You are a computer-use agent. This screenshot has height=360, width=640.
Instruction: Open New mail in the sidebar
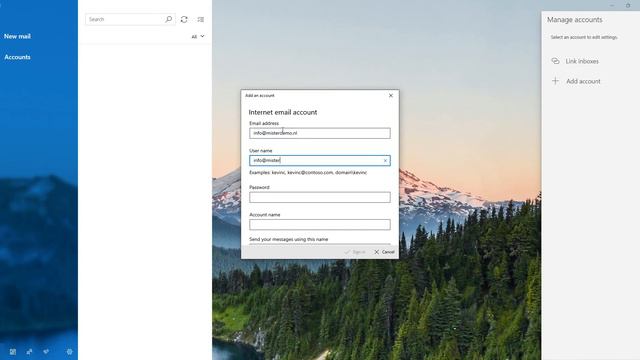(x=18, y=36)
